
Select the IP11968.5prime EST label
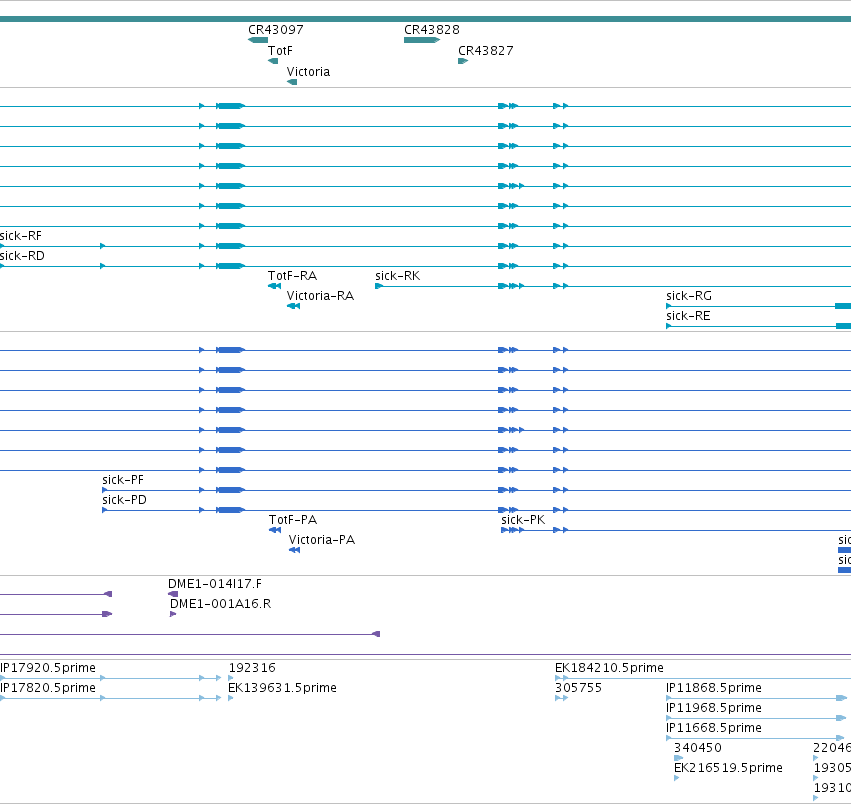click(x=714, y=708)
